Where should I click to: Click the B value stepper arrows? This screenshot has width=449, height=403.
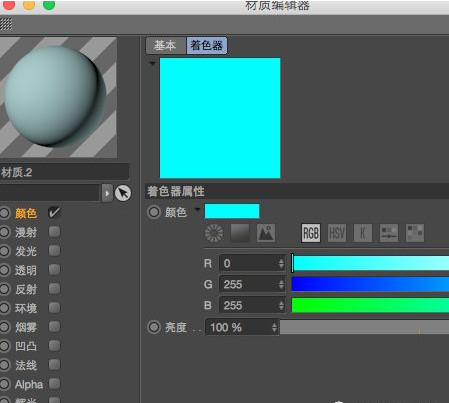281,305
